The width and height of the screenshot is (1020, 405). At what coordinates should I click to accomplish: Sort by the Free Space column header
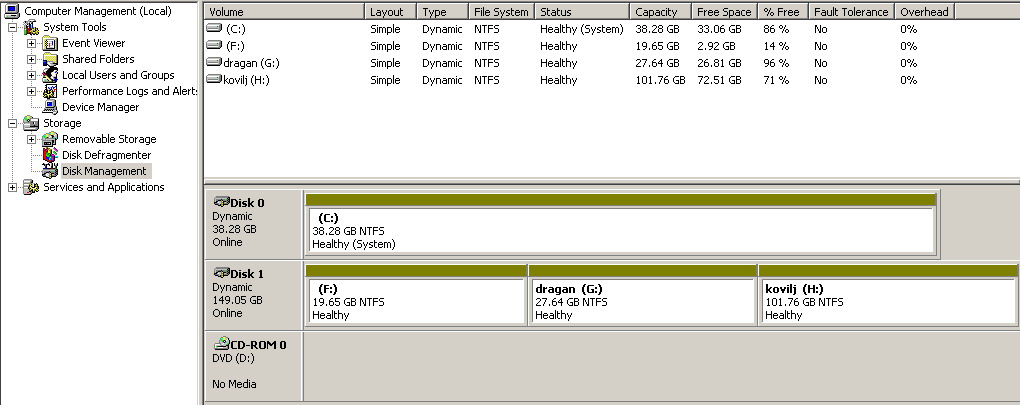(x=724, y=12)
